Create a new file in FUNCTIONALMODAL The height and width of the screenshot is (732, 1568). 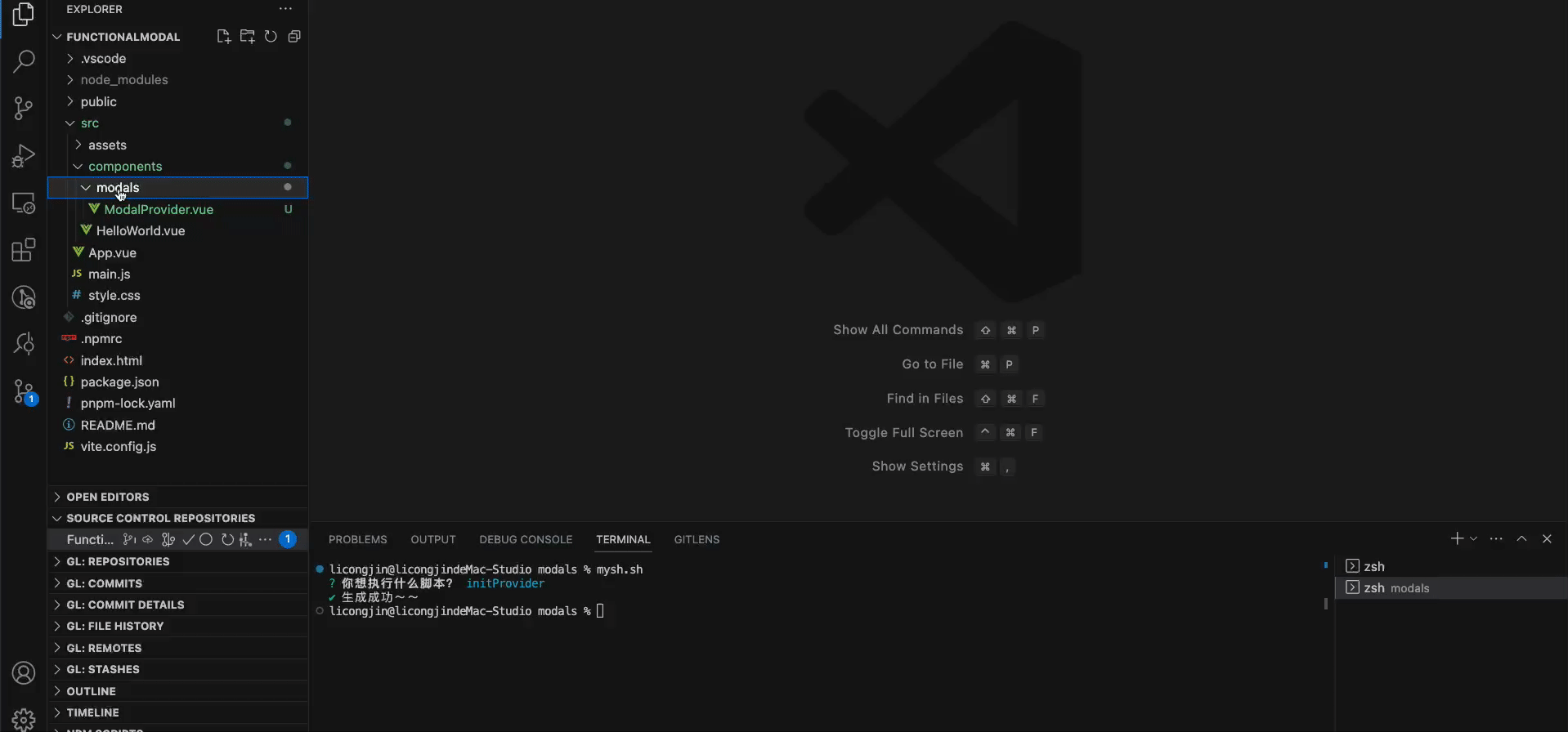(x=223, y=37)
